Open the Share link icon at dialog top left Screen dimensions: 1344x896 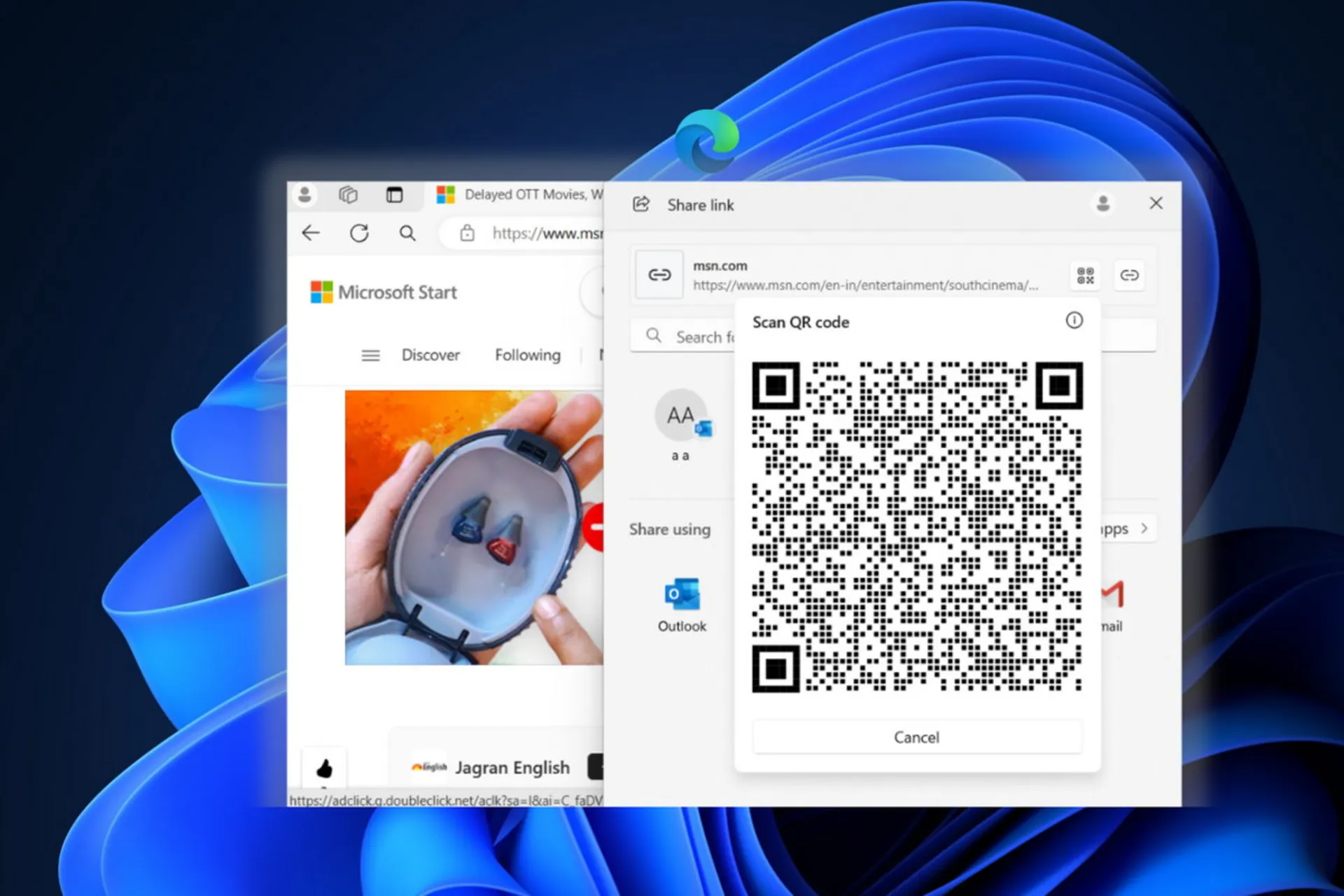[x=641, y=204]
